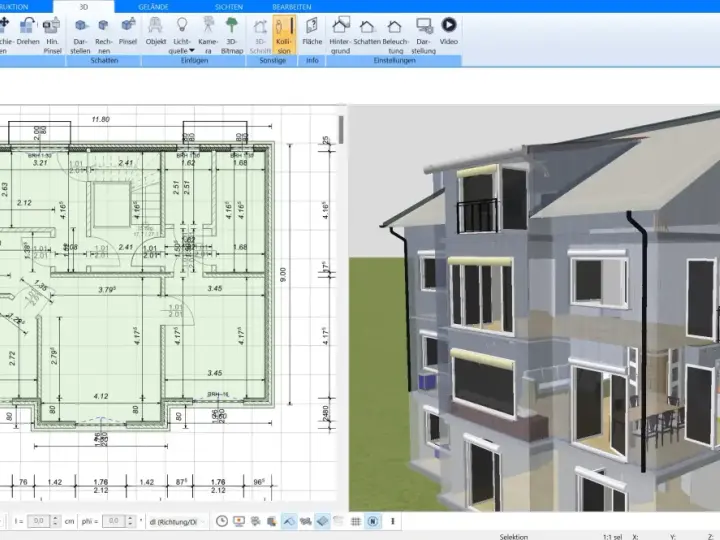The width and height of the screenshot is (720, 540).
Task: Open the bottom toolbar overflow menu
Action: click(x=393, y=521)
